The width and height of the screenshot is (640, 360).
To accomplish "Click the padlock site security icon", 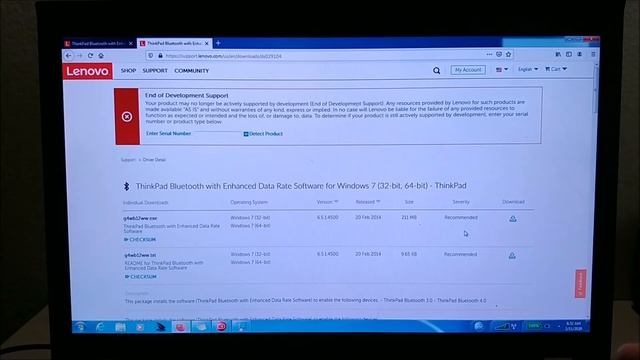I will [160, 56].
